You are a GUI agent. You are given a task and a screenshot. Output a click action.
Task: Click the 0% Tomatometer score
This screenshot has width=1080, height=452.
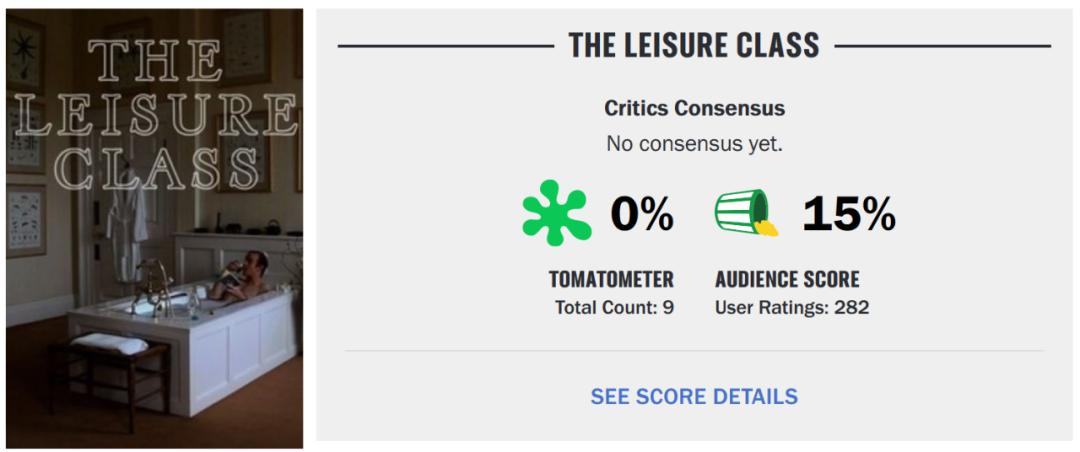click(641, 214)
